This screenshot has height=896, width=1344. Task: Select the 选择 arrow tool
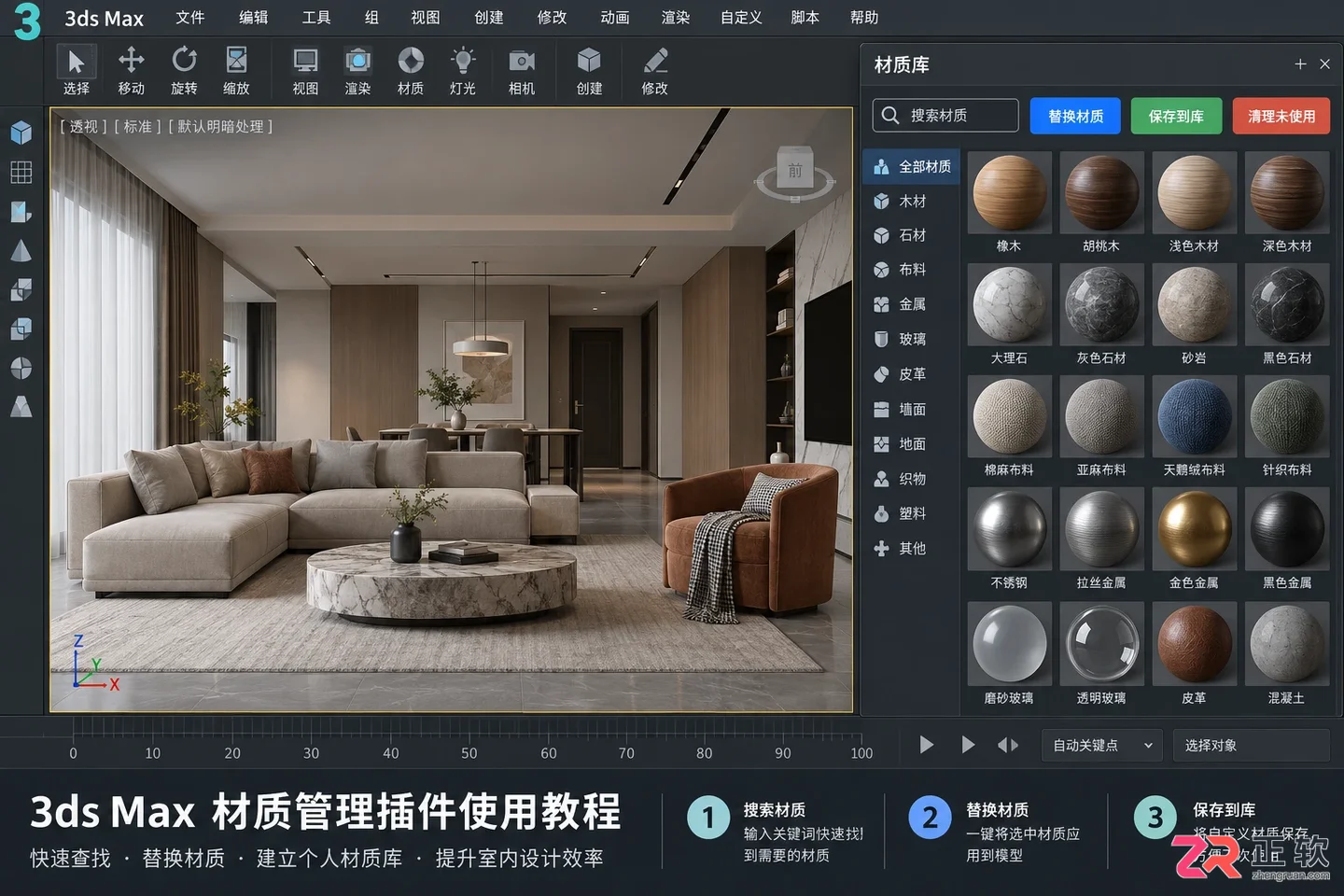click(x=76, y=71)
